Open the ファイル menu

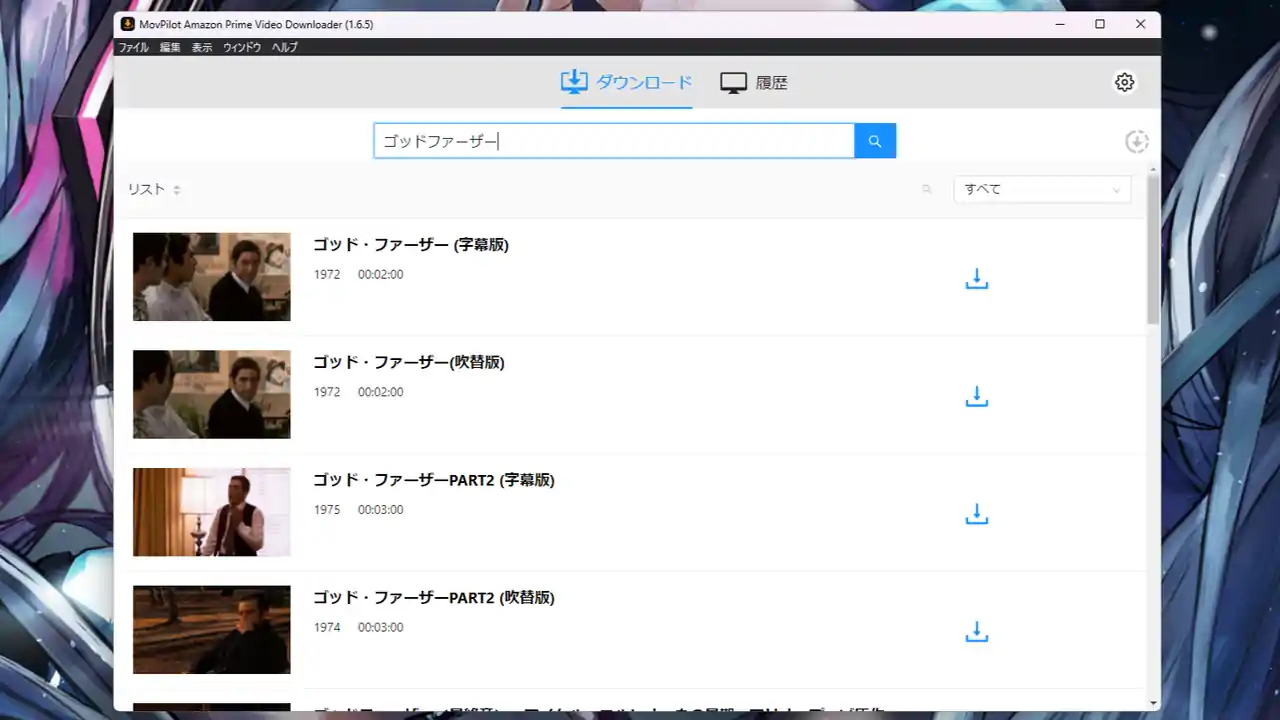[133, 47]
